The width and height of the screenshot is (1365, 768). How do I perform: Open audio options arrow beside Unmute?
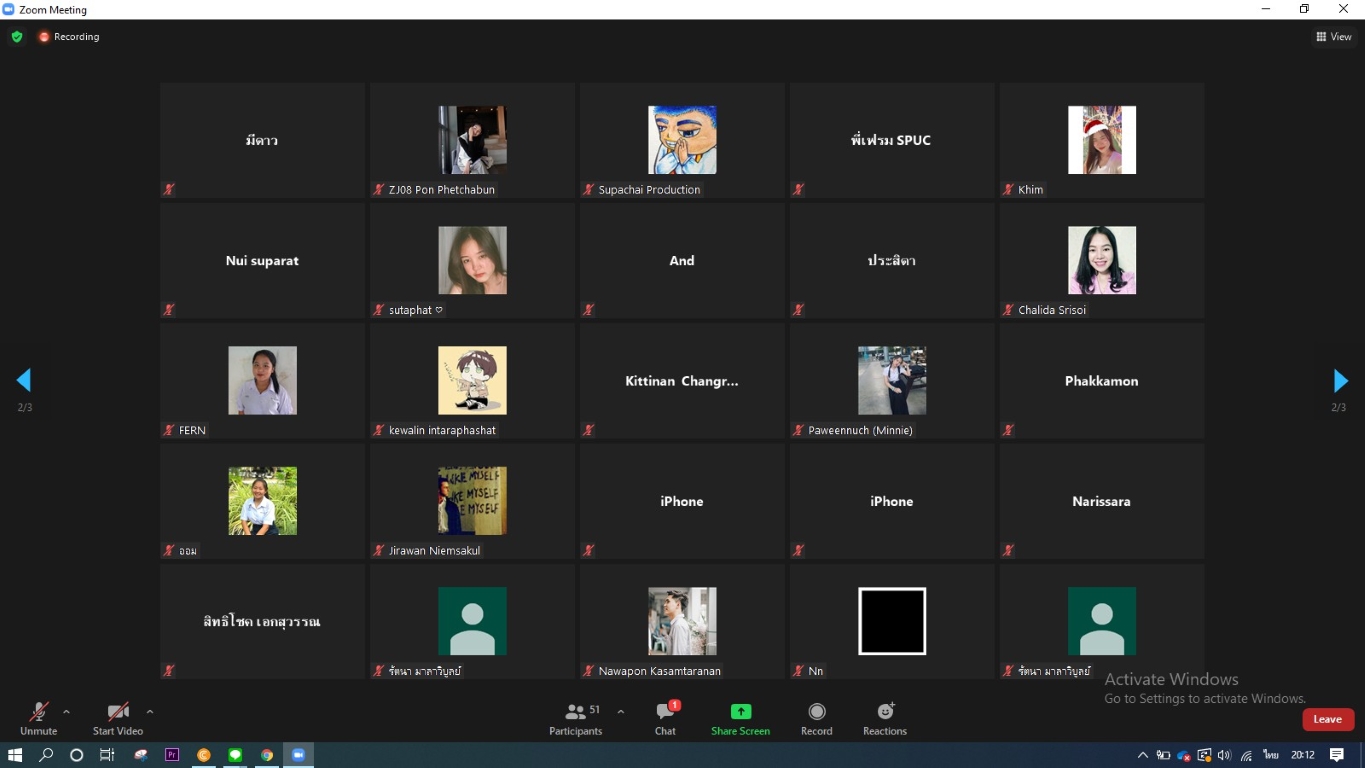[66, 712]
